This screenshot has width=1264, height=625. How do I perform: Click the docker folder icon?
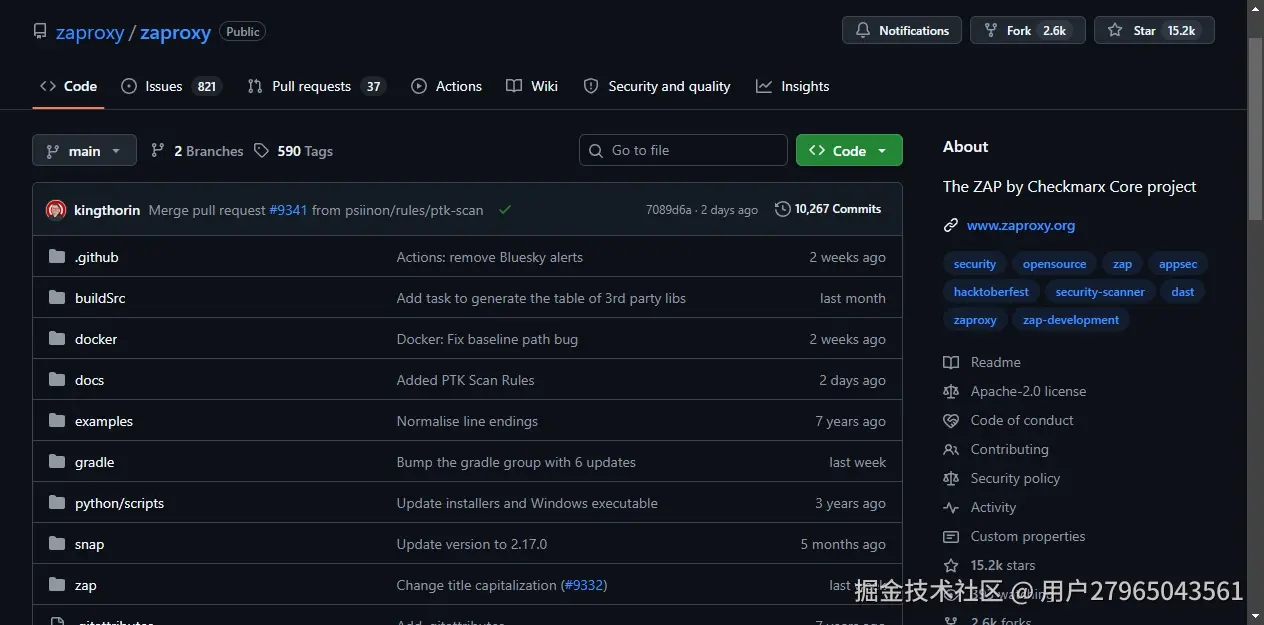57,339
